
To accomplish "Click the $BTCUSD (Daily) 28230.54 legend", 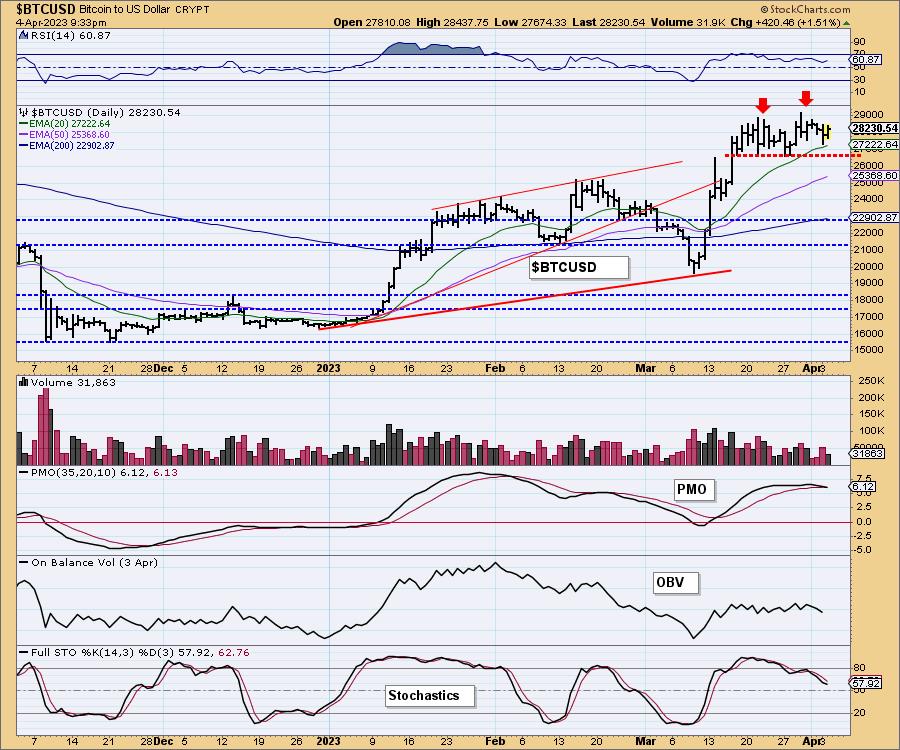I will click(106, 112).
